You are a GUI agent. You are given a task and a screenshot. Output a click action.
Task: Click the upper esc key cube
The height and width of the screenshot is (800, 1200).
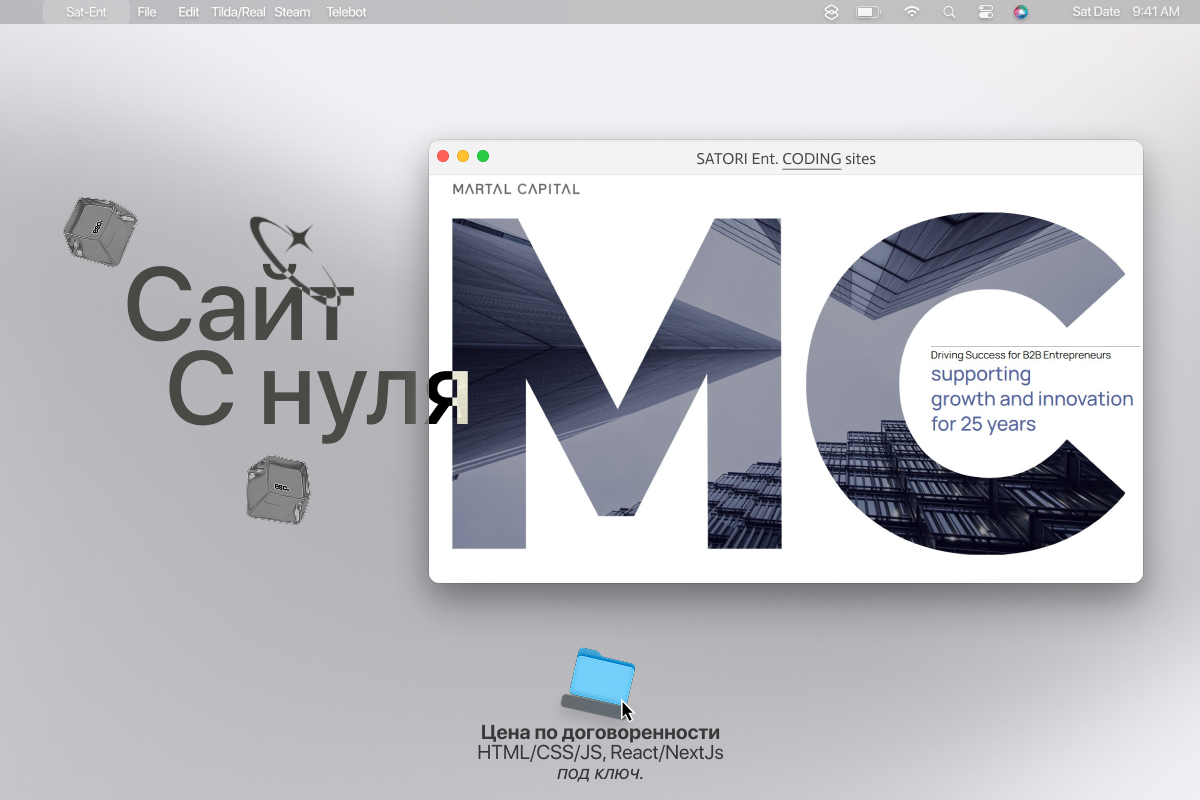99,231
